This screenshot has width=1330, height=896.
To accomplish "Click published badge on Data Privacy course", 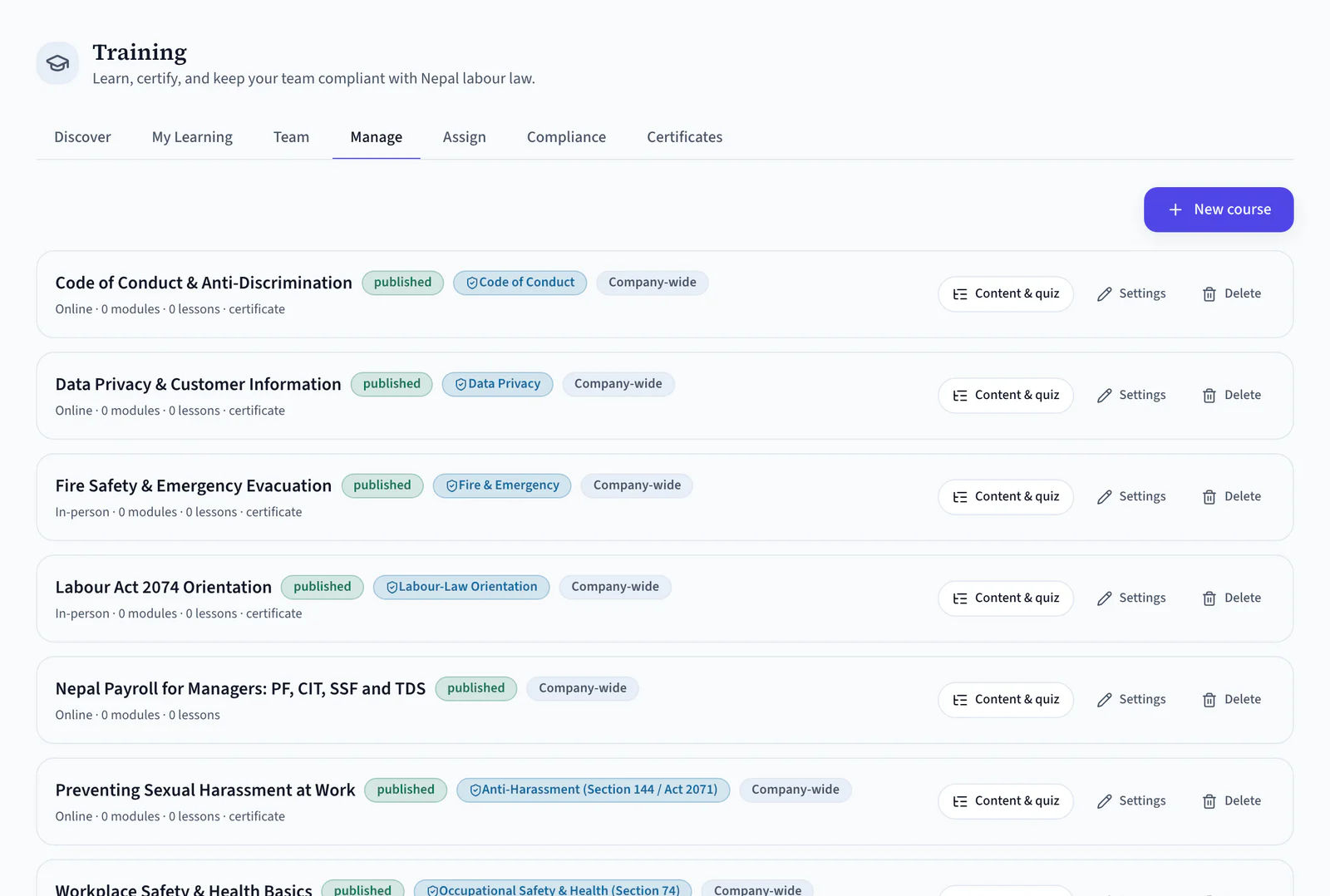I will click(x=392, y=384).
